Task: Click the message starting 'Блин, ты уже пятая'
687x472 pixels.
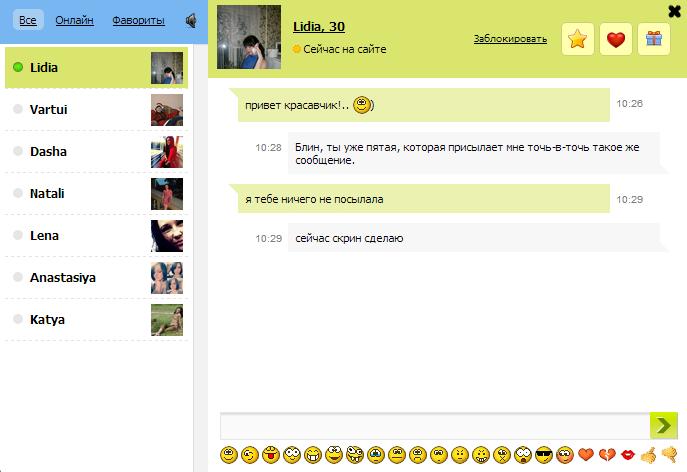Action: 474,153
